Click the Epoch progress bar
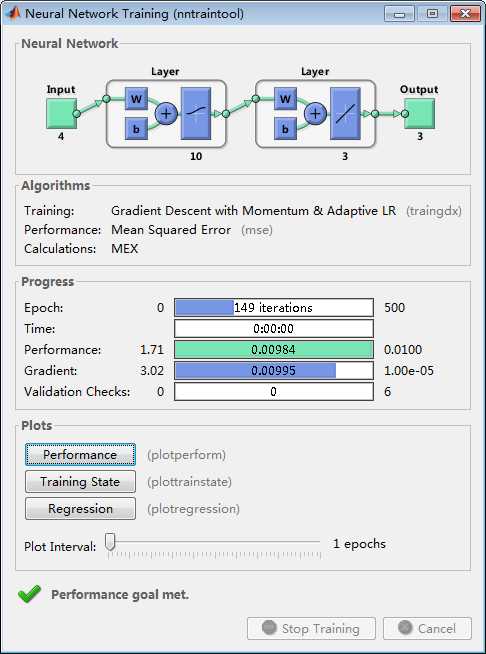486x654 pixels. coord(274,308)
